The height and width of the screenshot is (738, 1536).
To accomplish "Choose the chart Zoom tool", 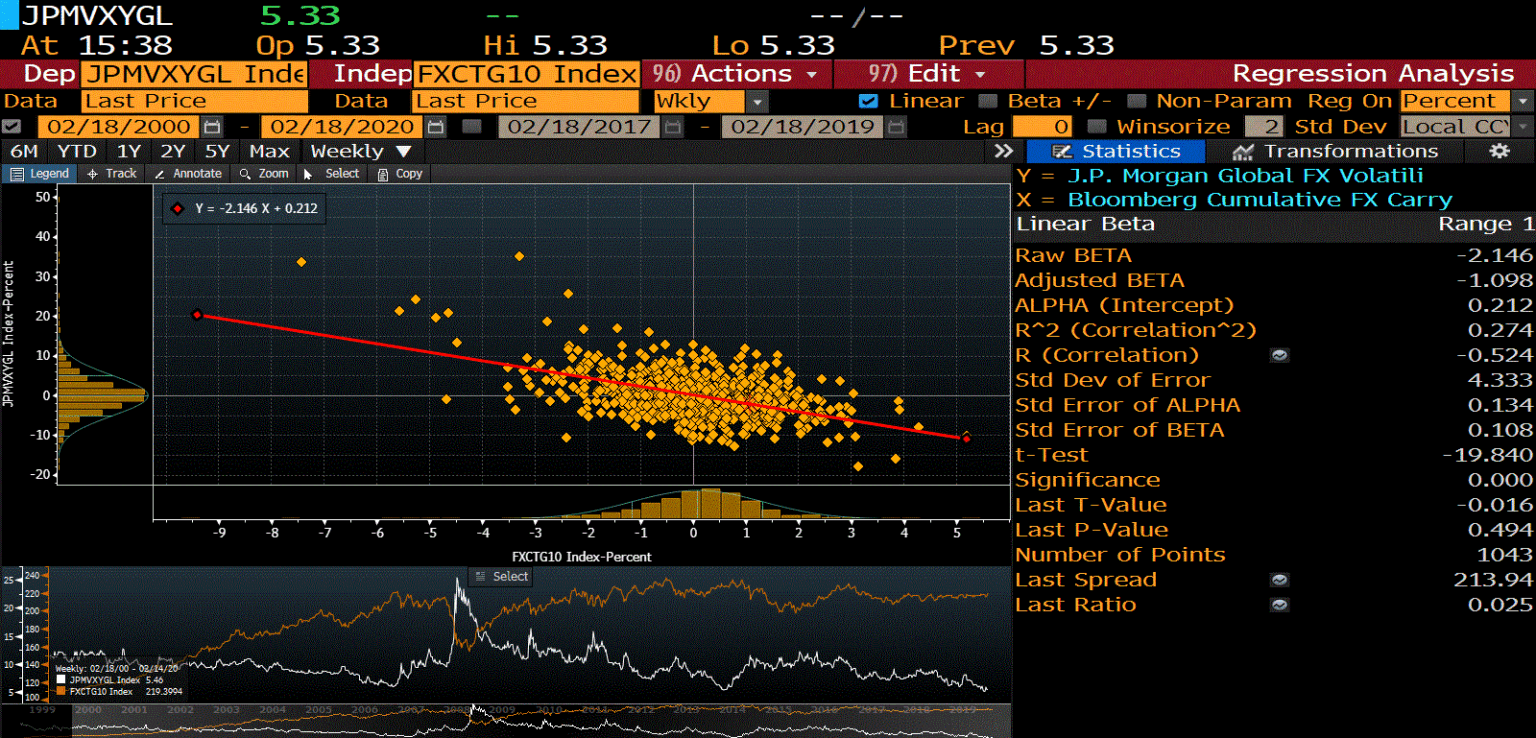I will pyautogui.click(x=265, y=173).
